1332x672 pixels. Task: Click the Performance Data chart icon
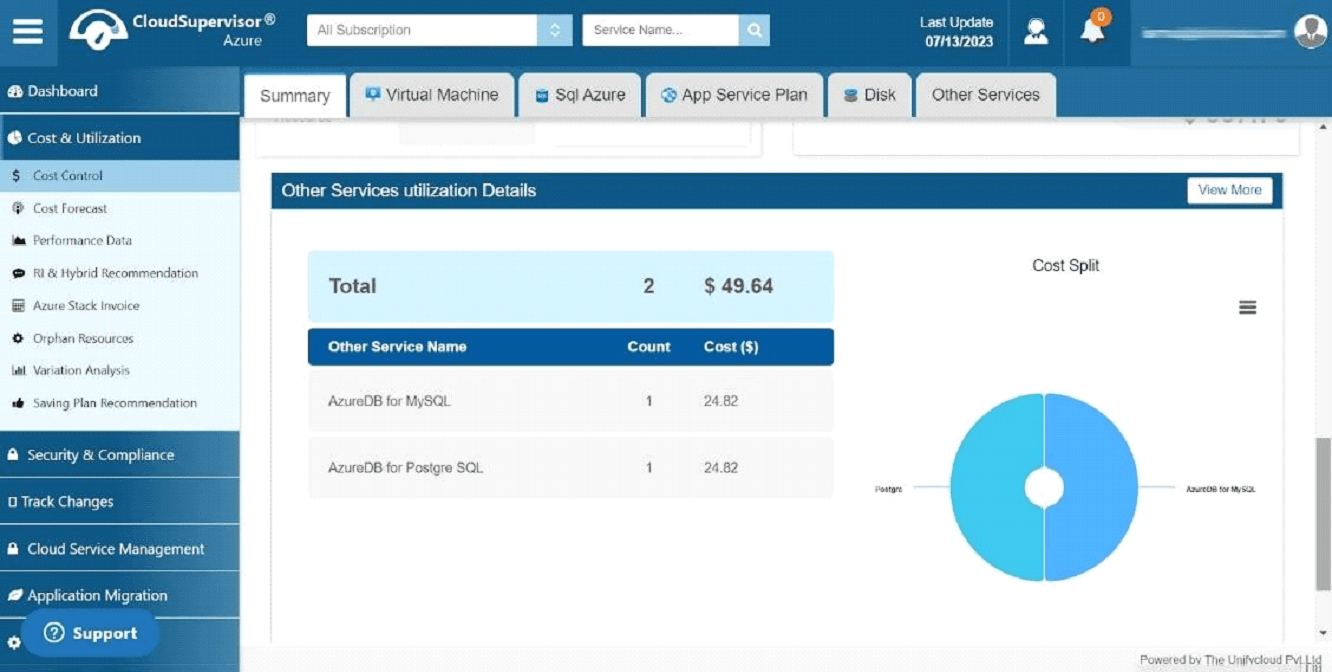(x=18, y=241)
